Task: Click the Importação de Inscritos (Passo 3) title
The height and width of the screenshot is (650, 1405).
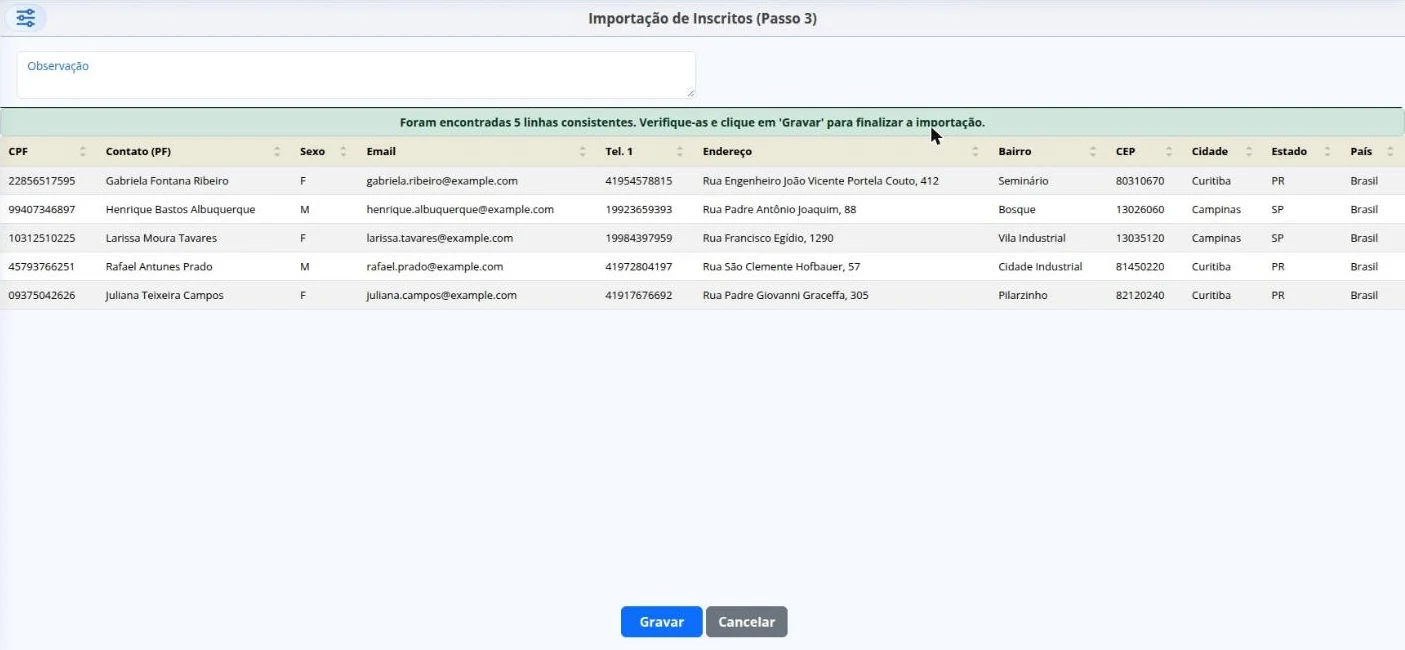Action: (702, 18)
